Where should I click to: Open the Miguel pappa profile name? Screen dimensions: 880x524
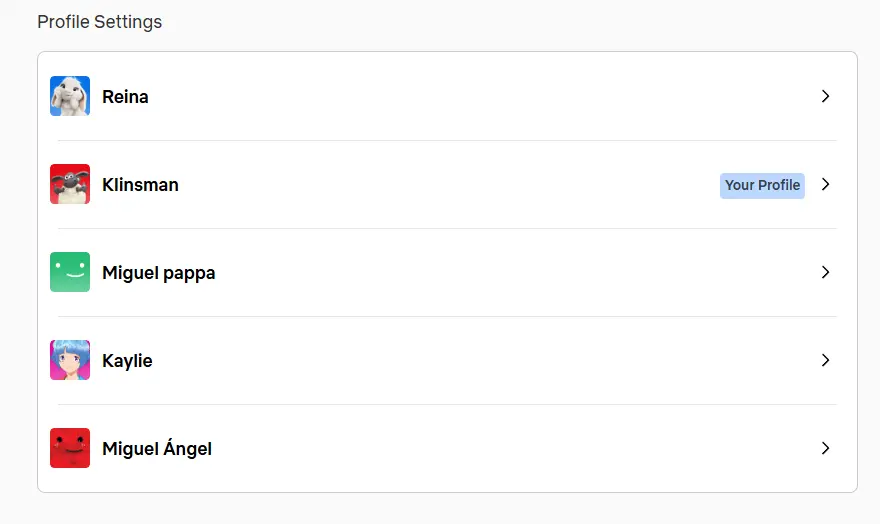(159, 273)
